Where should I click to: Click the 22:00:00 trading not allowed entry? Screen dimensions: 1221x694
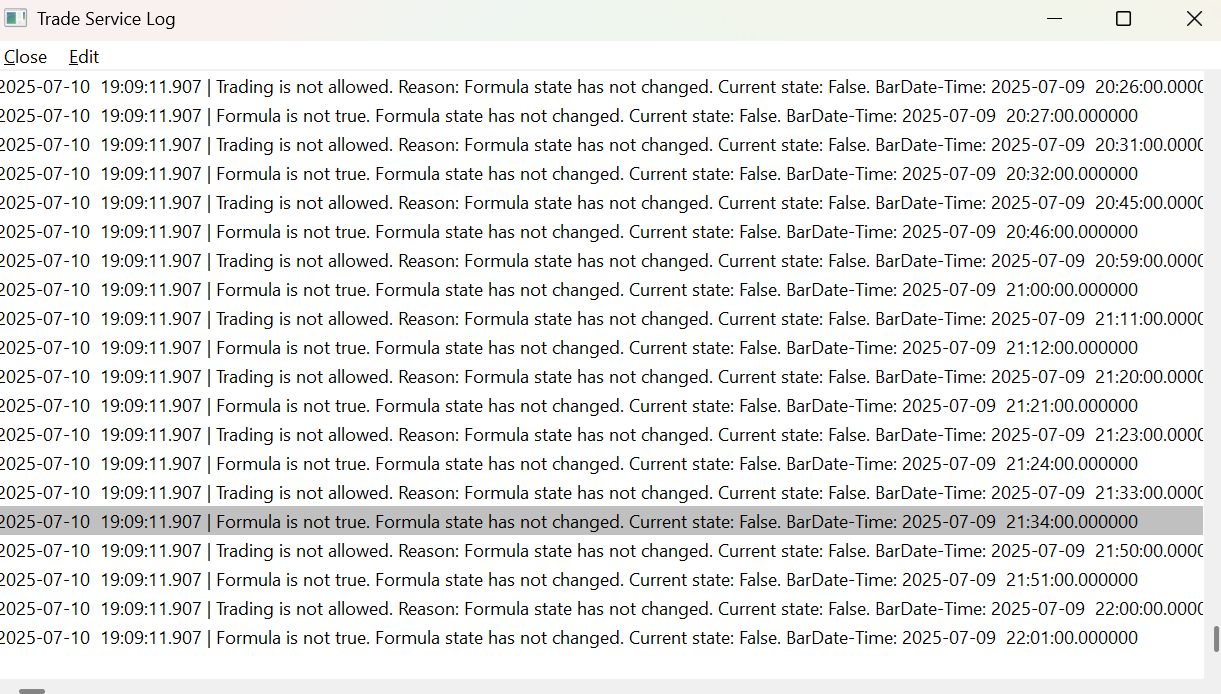click(x=600, y=609)
